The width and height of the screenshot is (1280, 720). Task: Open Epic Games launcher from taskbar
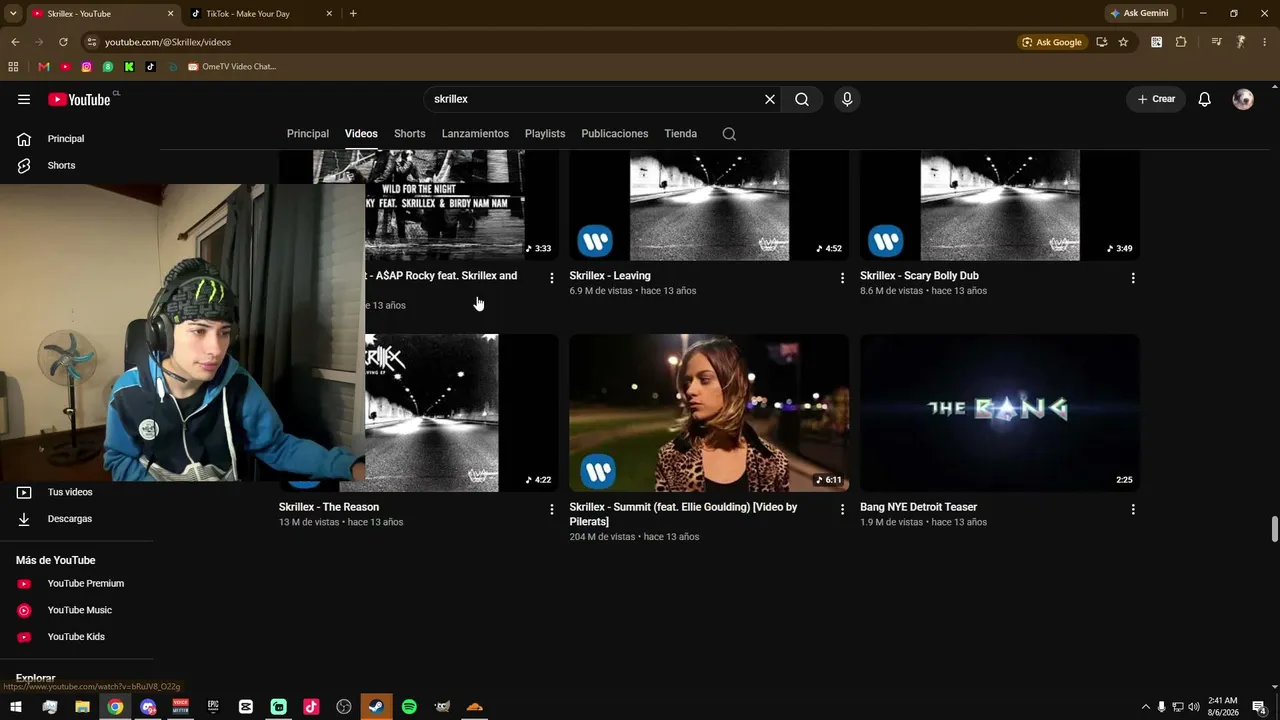tap(213, 707)
